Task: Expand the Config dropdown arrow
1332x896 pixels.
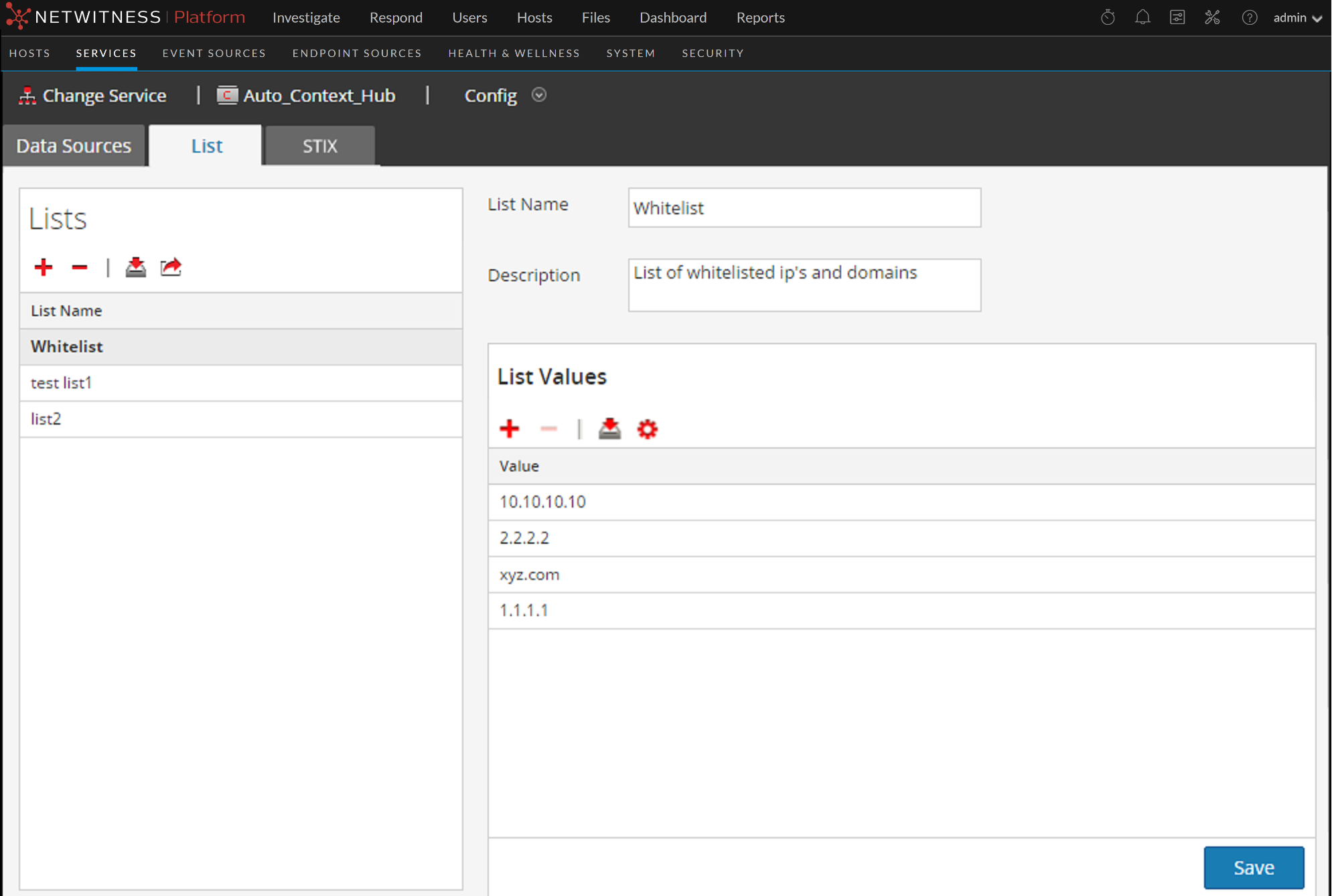Action: pyautogui.click(x=539, y=95)
